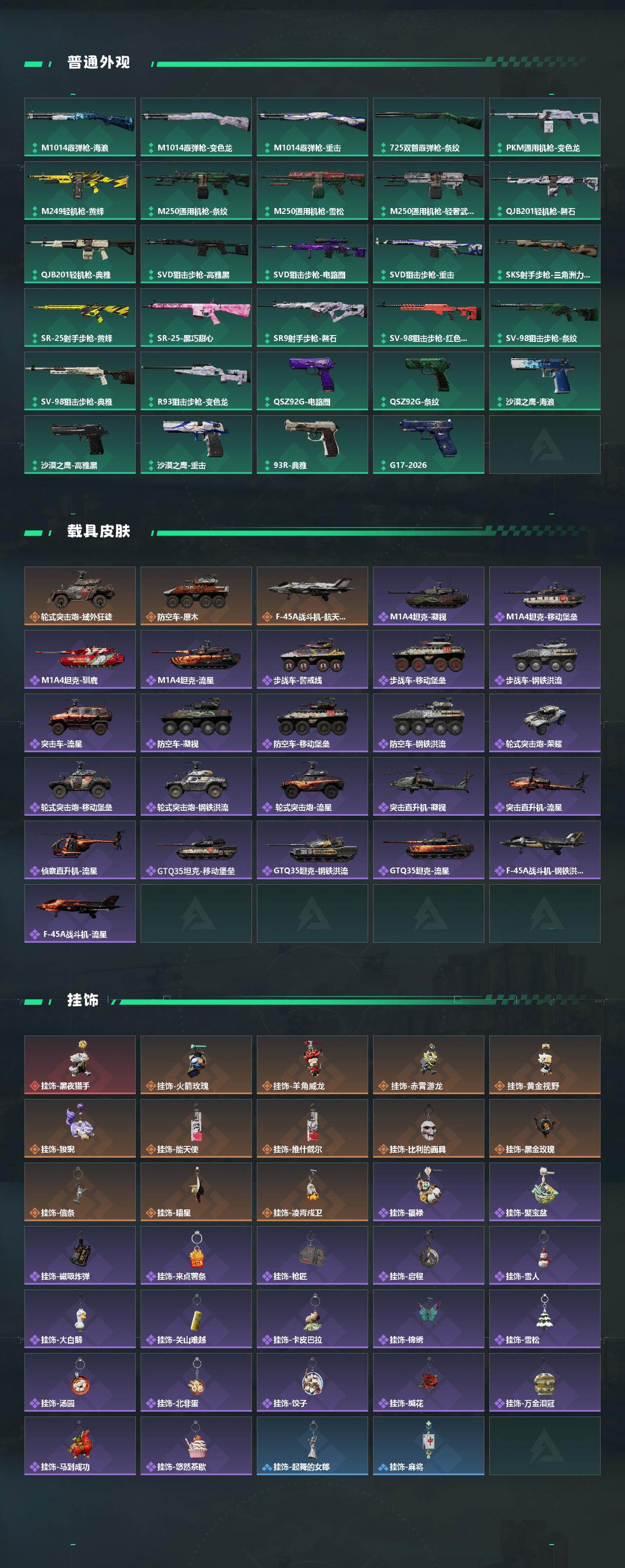Open the 挂饰-雪人 snowman charm
The height and width of the screenshot is (1568, 625).
tap(544, 1255)
